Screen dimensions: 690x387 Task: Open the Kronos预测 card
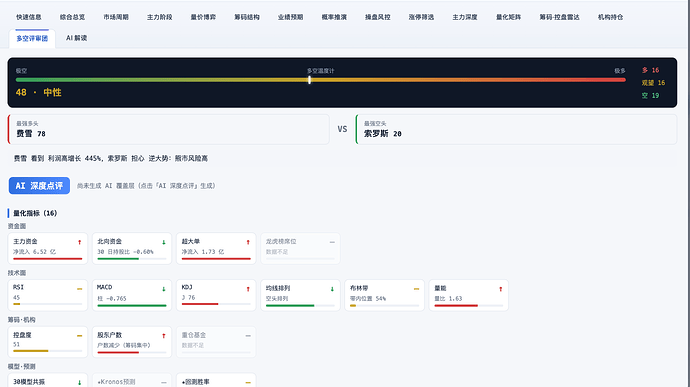(132, 380)
